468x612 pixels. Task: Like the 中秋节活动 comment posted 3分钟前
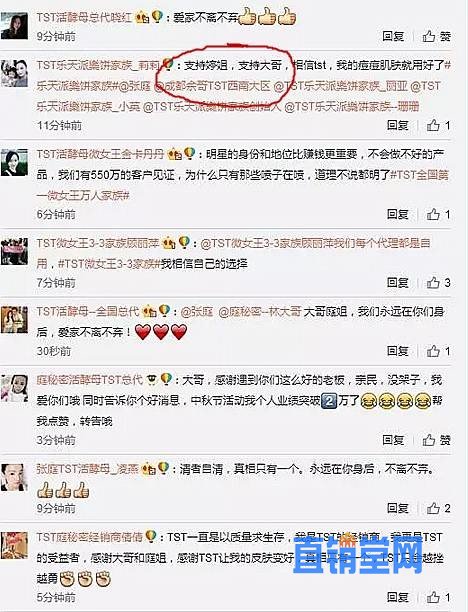[x=437, y=440]
